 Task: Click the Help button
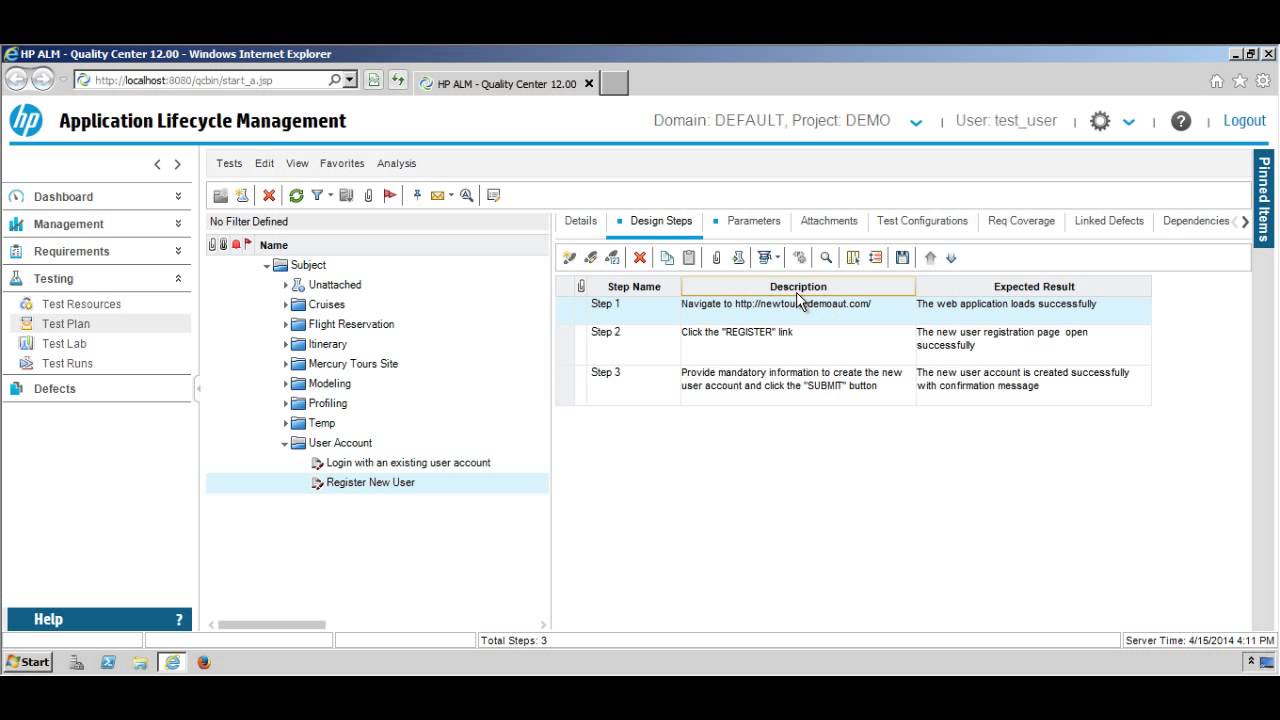(x=99, y=619)
